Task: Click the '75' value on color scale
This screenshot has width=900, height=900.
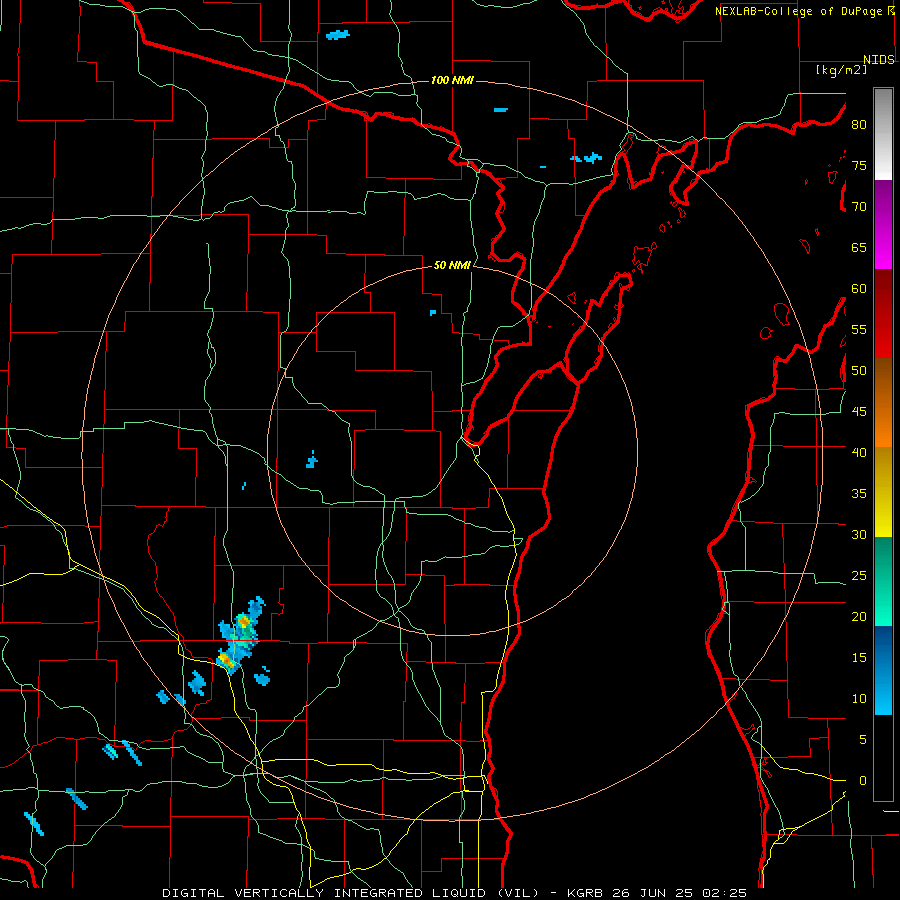Action: click(859, 165)
